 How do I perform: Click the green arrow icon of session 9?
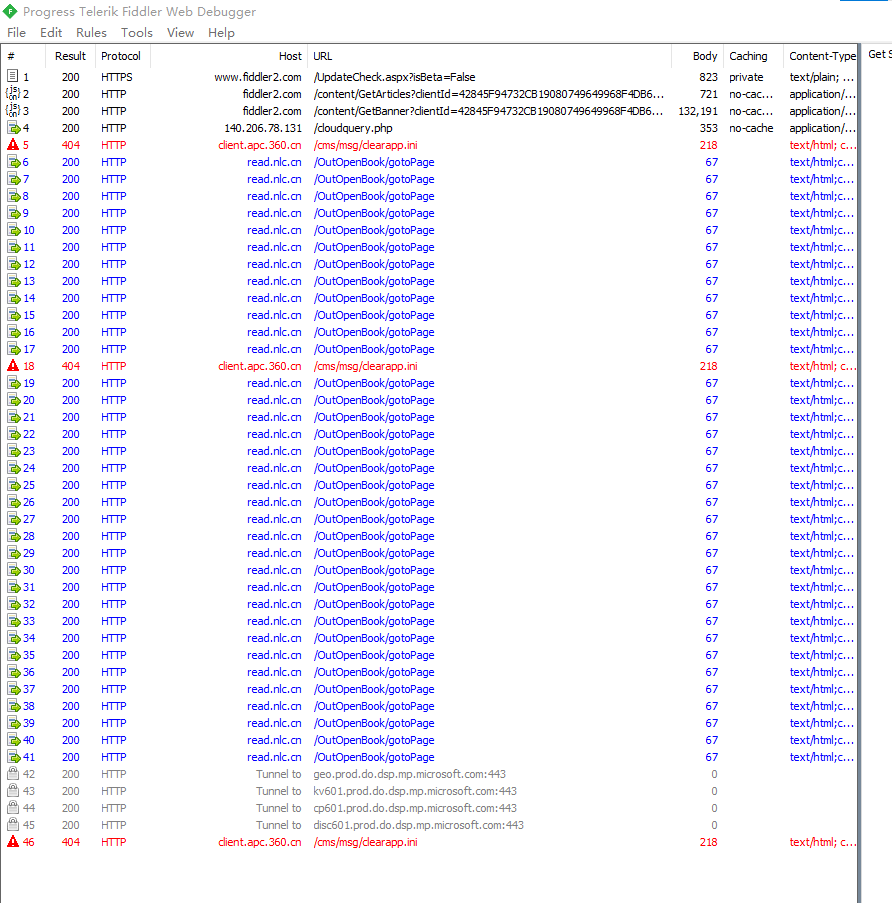(13, 213)
